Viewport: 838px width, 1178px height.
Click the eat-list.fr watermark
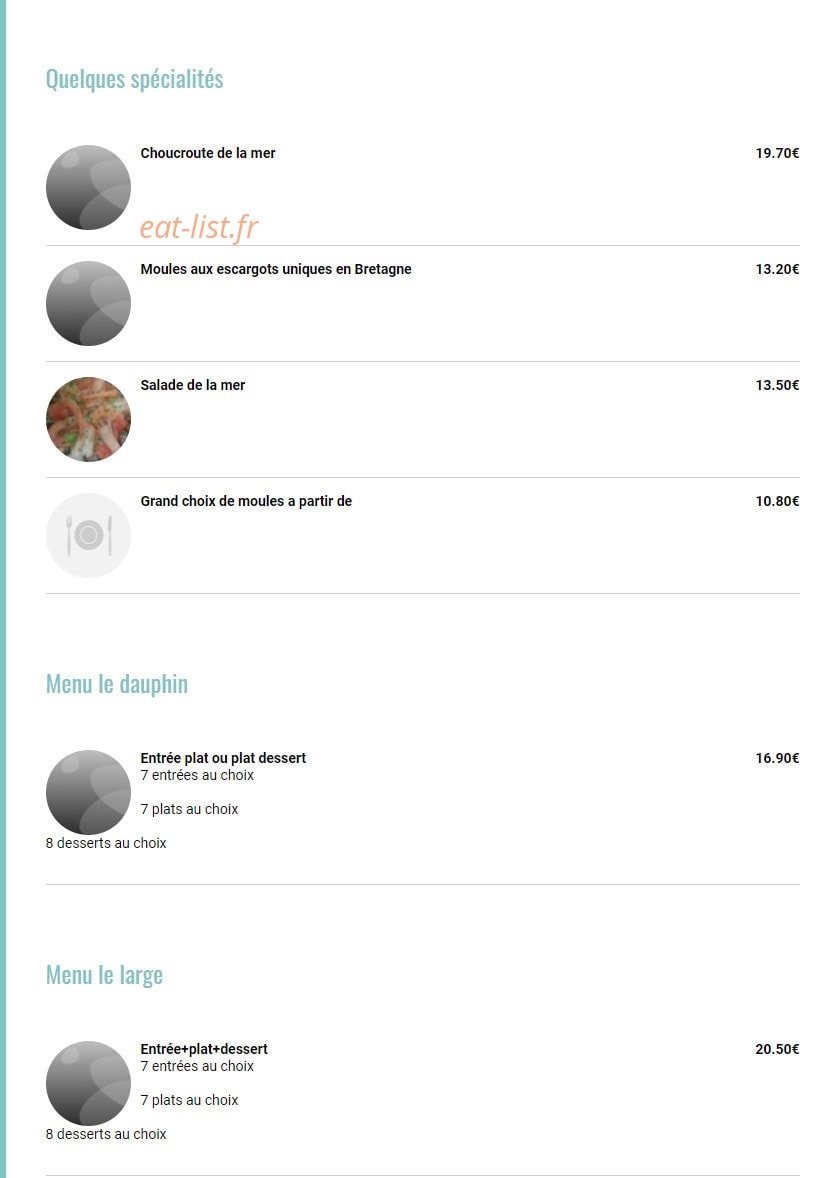tap(199, 228)
